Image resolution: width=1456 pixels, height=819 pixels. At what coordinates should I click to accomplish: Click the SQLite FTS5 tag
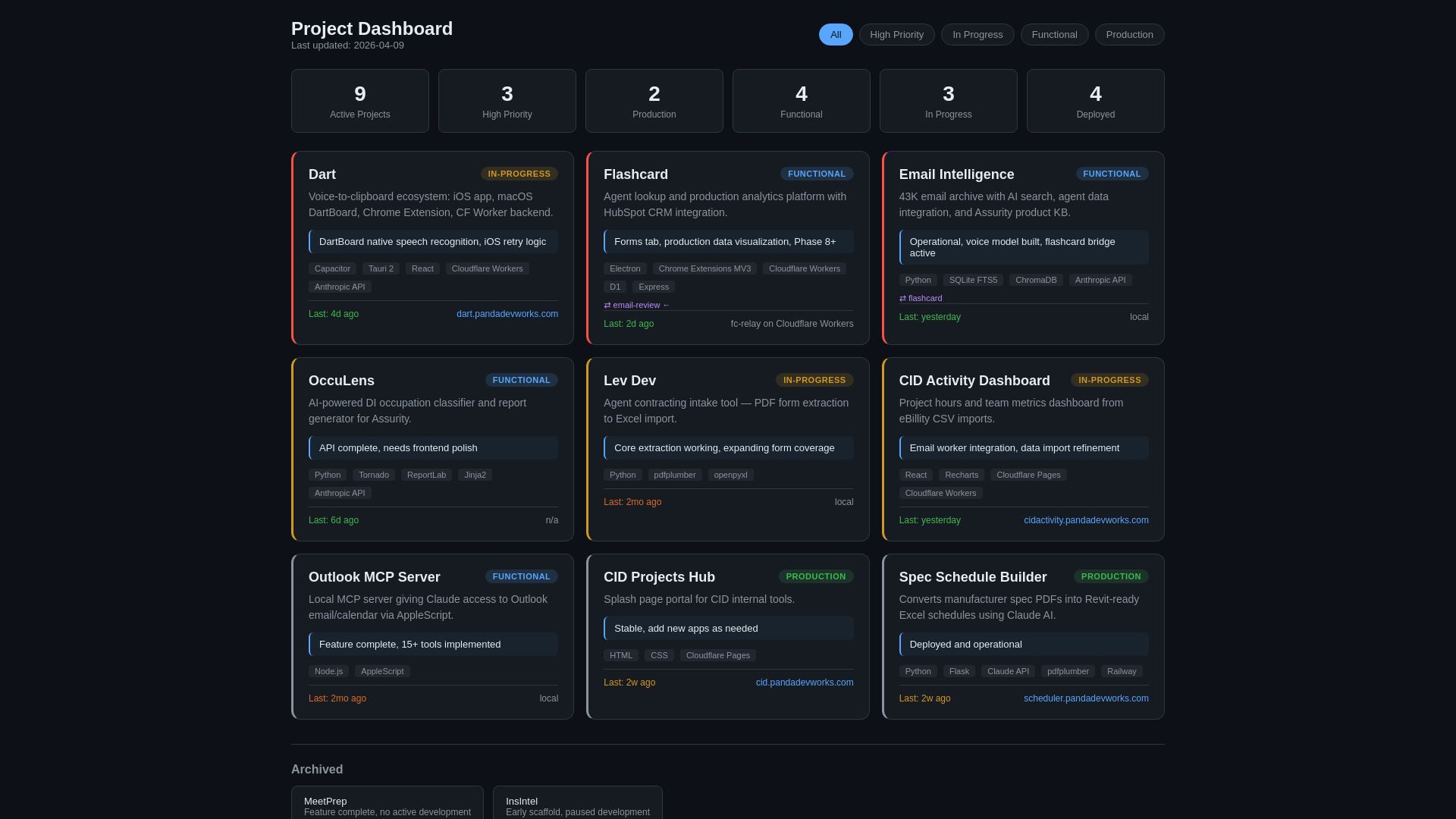click(973, 280)
